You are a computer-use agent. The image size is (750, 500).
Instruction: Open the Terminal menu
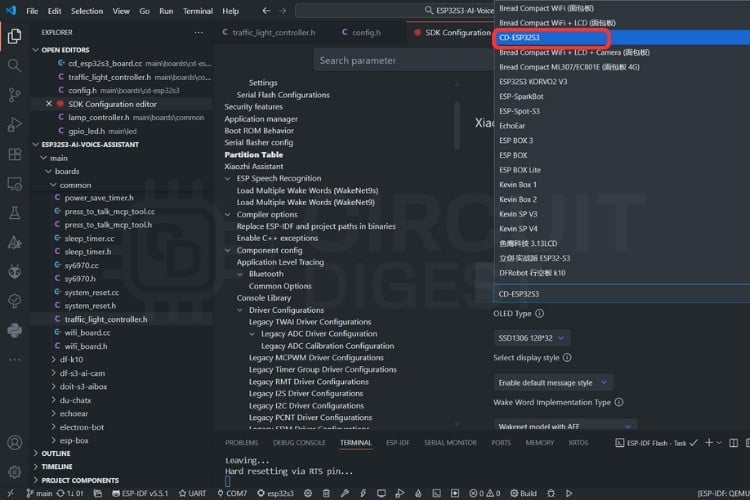pos(198,11)
